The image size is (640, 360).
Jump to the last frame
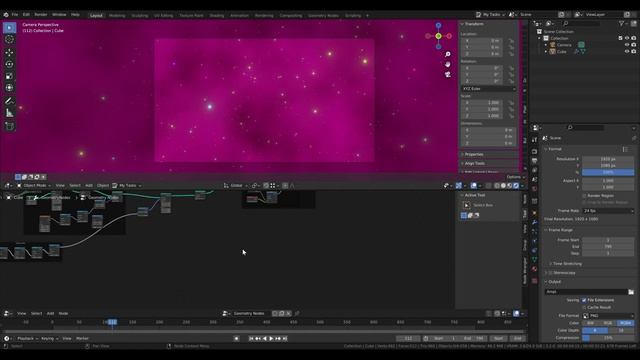coord(285,338)
